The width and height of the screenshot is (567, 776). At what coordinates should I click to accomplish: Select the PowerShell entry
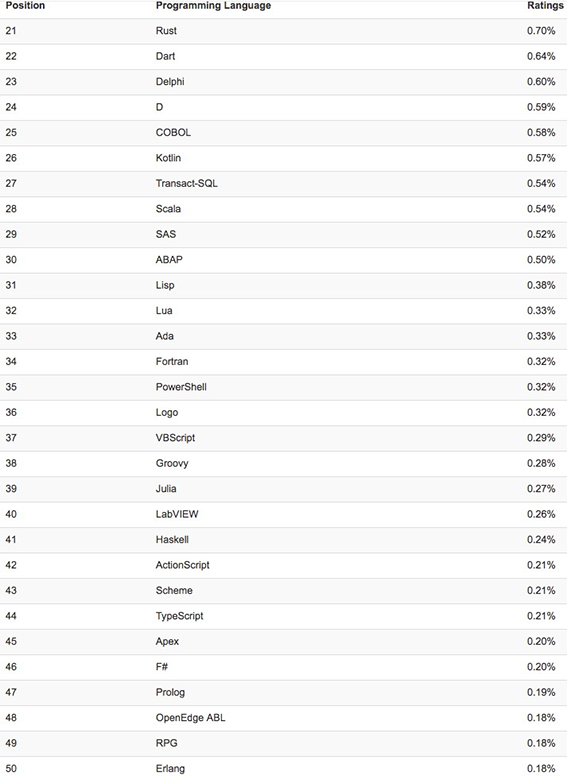181,387
